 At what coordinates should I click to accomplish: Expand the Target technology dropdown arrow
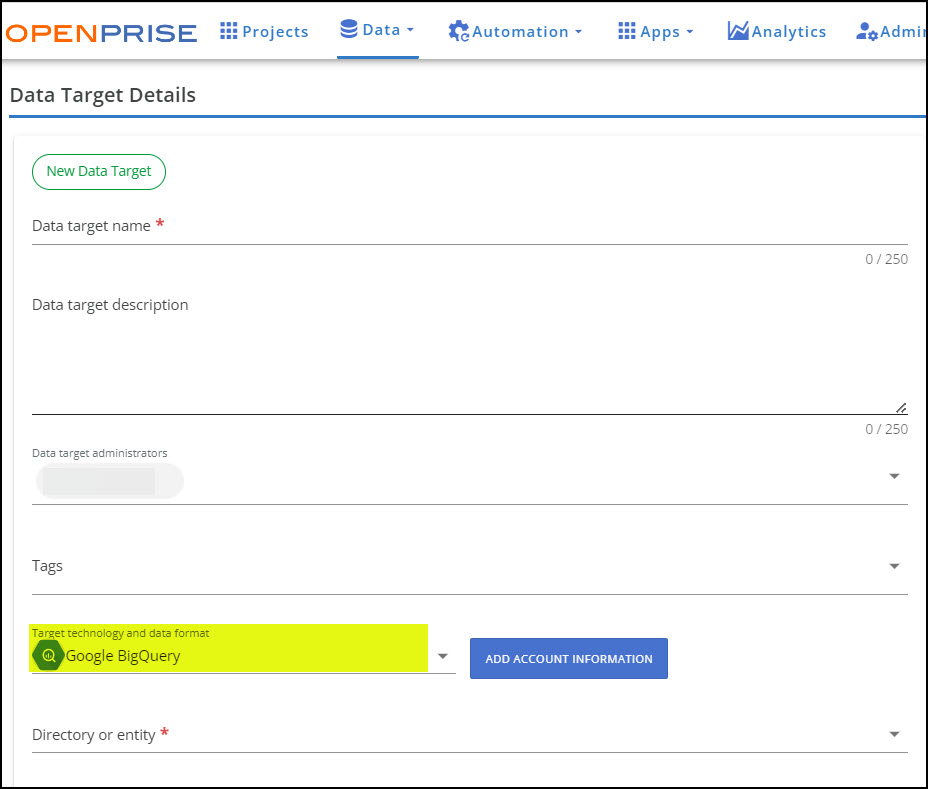(x=443, y=657)
